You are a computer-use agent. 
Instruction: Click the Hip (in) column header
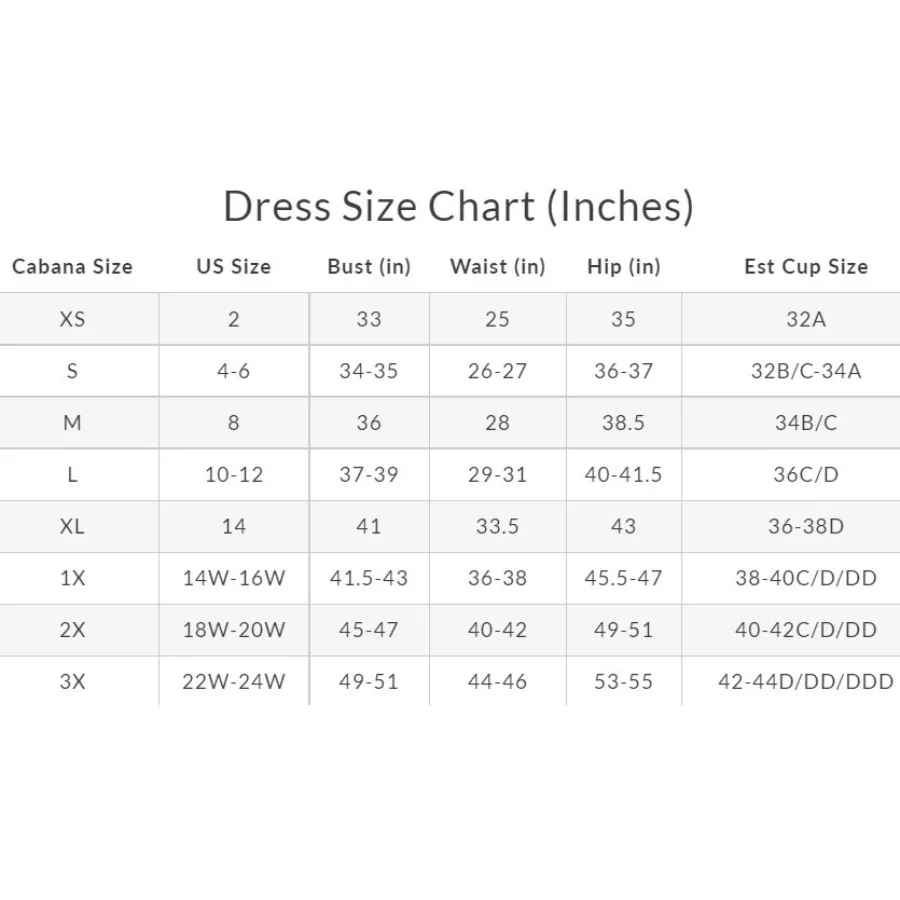623,267
